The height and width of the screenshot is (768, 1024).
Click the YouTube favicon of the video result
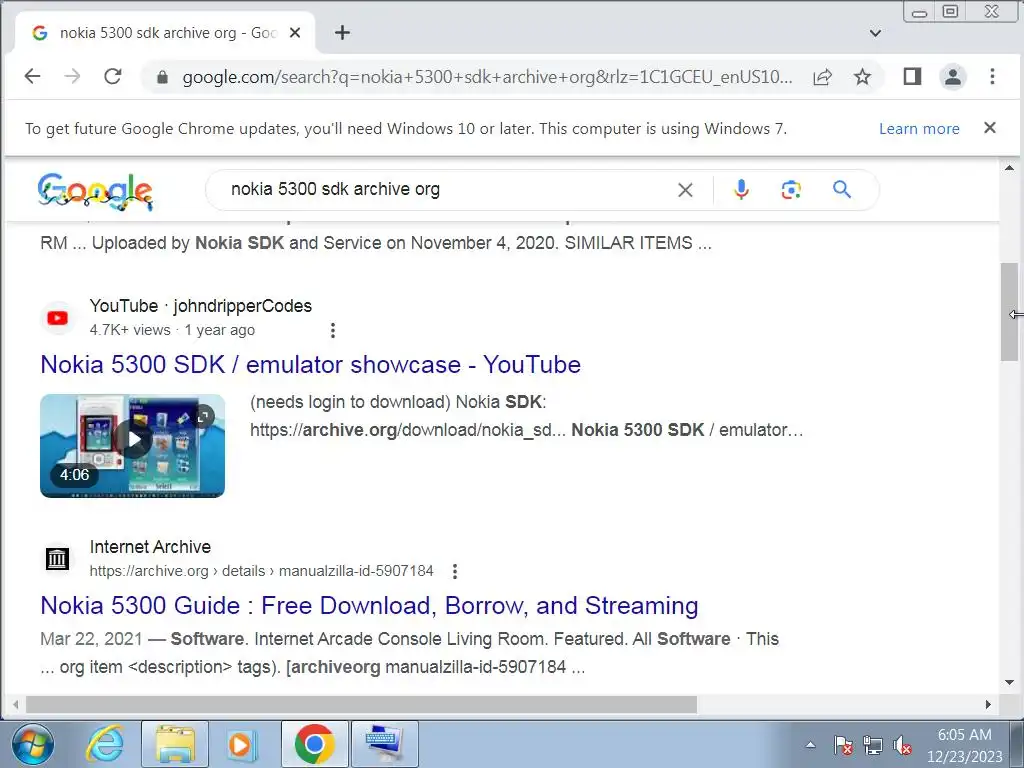point(57,318)
